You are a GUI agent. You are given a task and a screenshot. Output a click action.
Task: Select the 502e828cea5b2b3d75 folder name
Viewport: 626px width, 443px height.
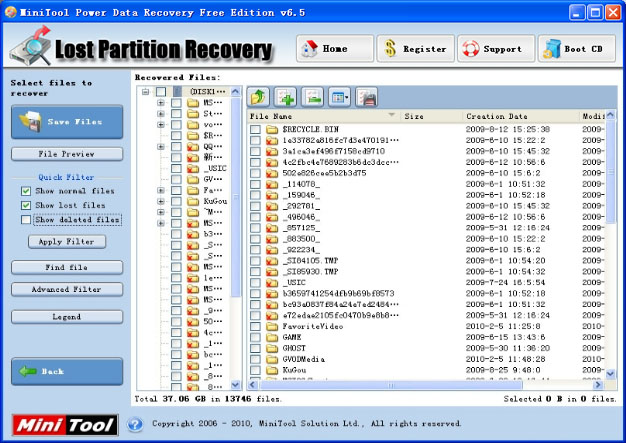coord(324,173)
